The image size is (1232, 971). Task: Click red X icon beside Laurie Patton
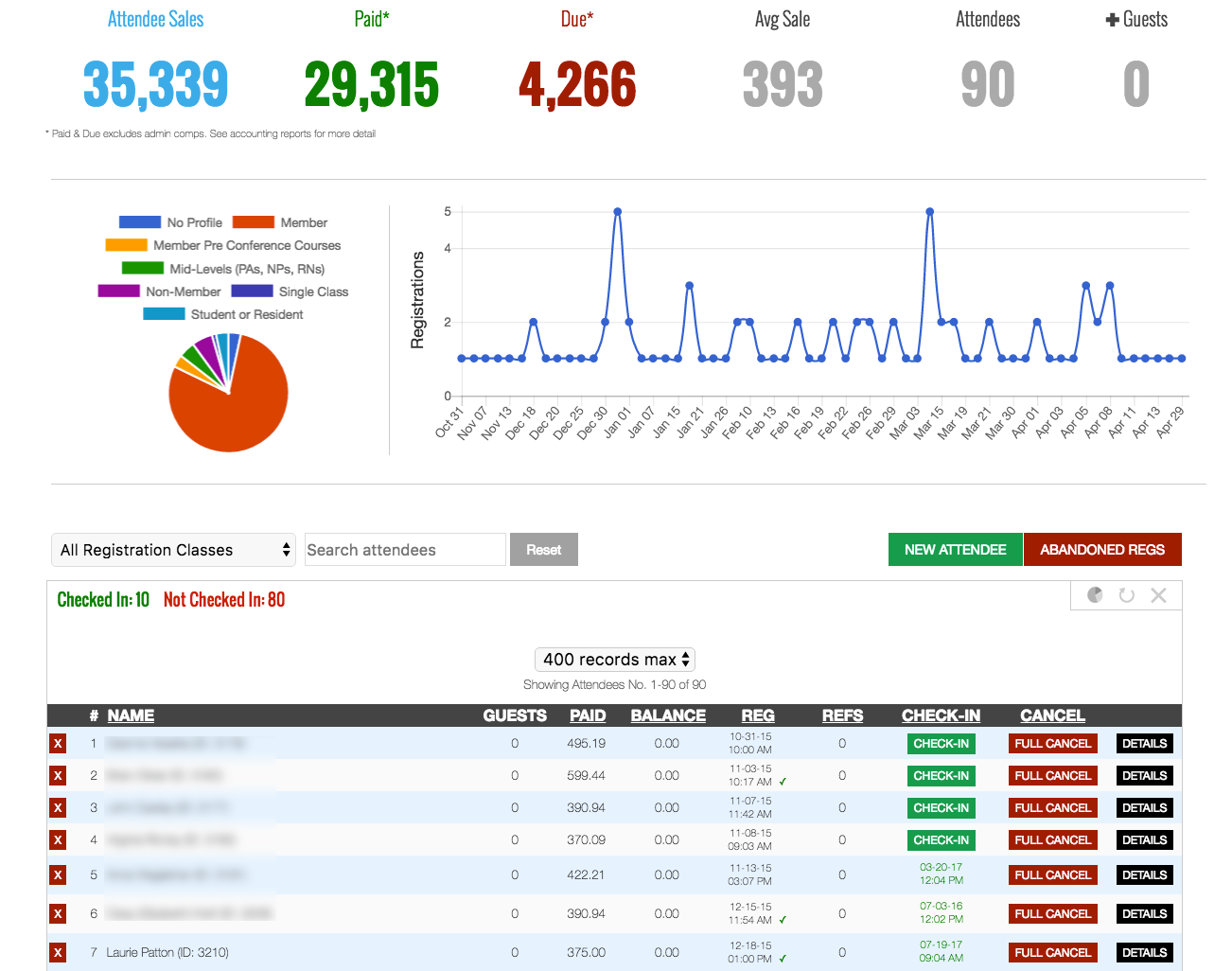[x=58, y=953]
